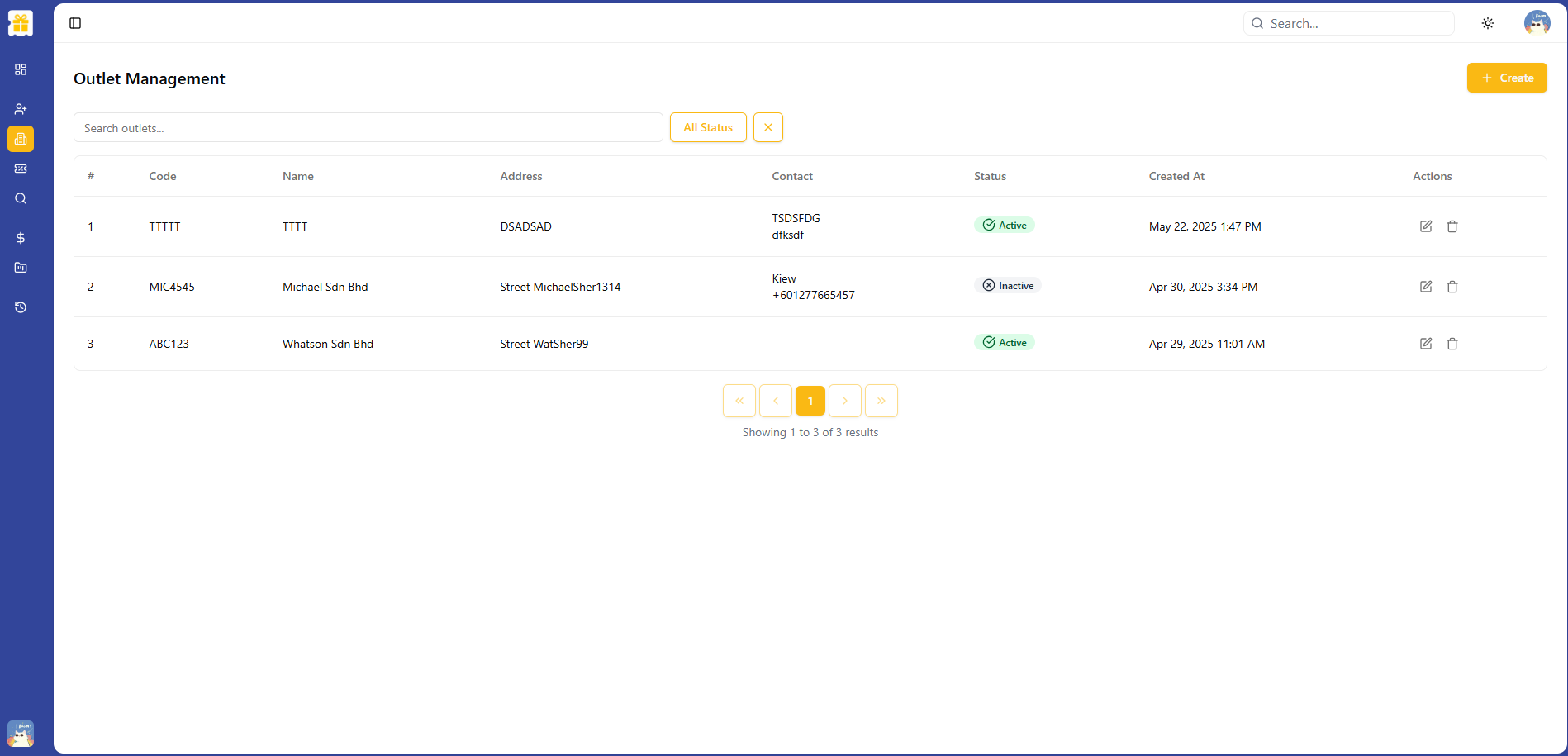This screenshot has height=756, width=1568.
Task: Open the Outlet Management building icon
Action: [x=21, y=139]
